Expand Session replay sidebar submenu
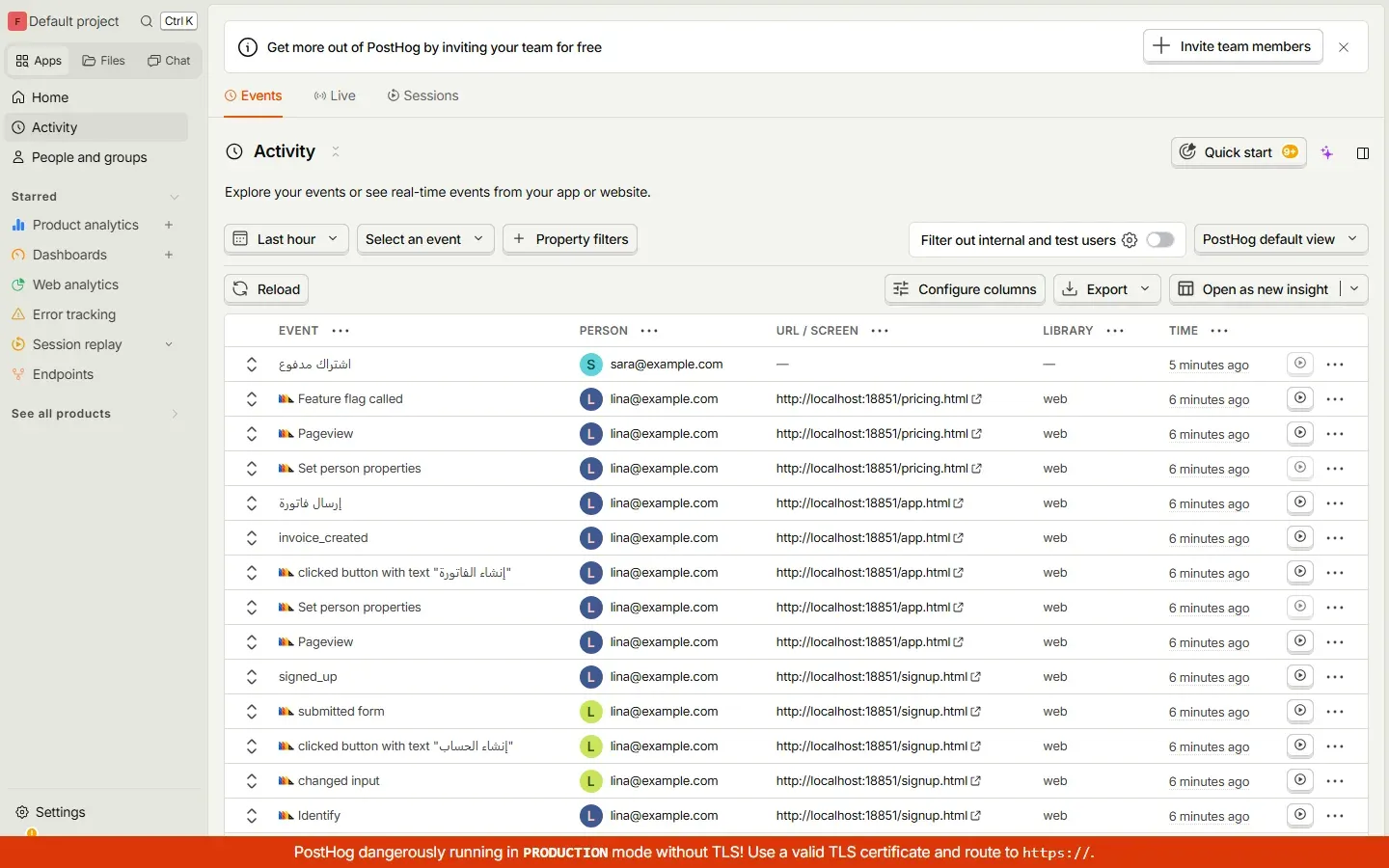 169,344
